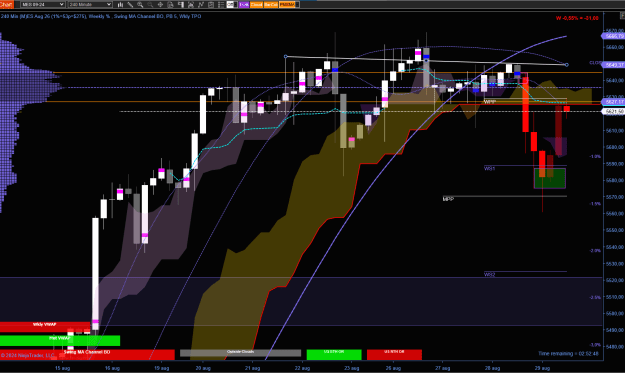The width and height of the screenshot is (625, 373).
Task: Select the drawing tools pencil icon
Action: [130, 5]
